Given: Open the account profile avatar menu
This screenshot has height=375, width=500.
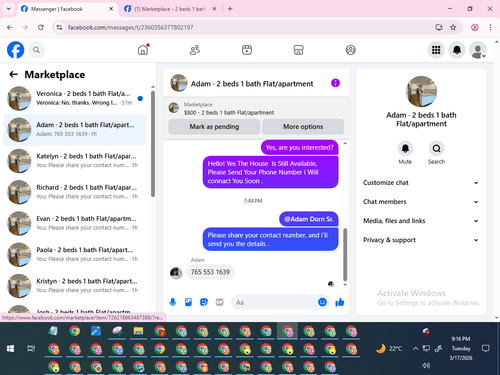Looking at the screenshot, I should tap(478, 50).
